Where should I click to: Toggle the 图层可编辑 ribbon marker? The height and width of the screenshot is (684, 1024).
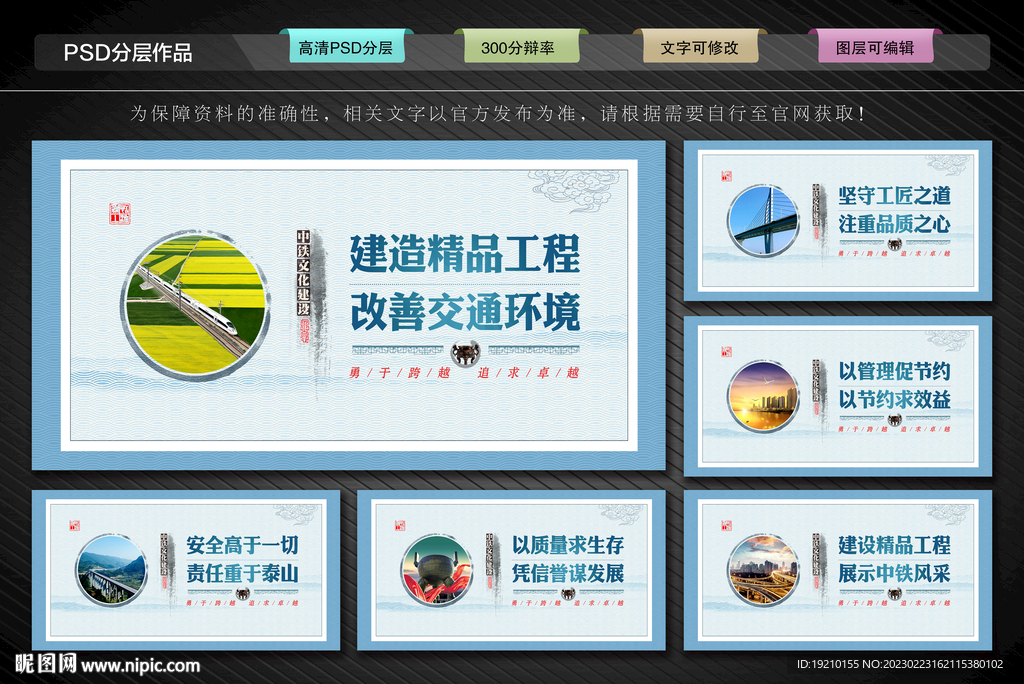[x=877, y=45]
